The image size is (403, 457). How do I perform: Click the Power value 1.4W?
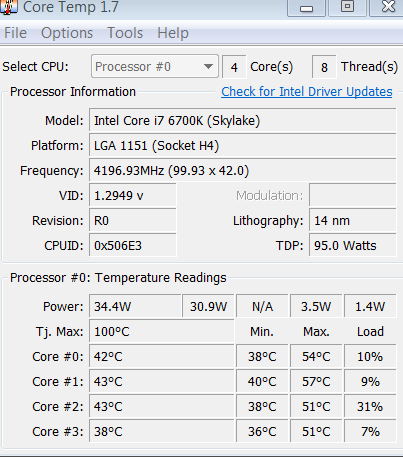click(370, 306)
